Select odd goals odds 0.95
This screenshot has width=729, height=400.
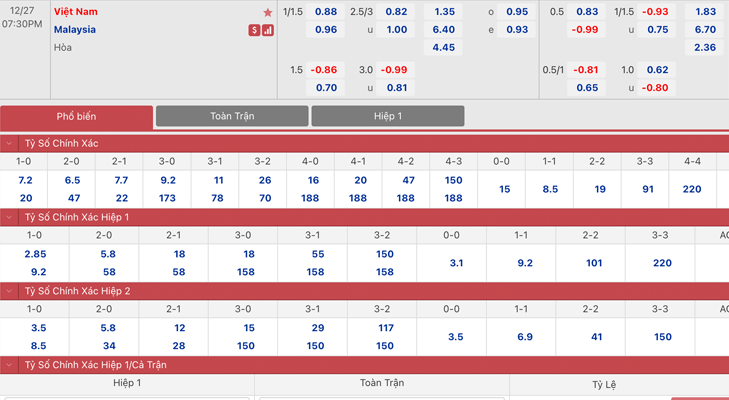tap(517, 12)
